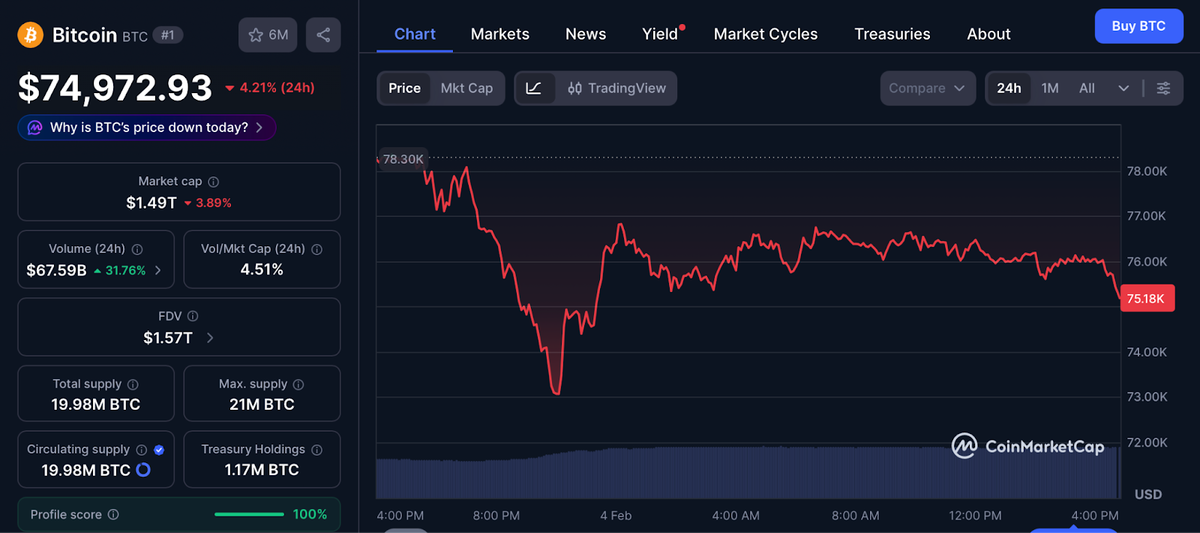Click the 78.30K high price label
The width and height of the screenshot is (1200, 533).
point(403,159)
